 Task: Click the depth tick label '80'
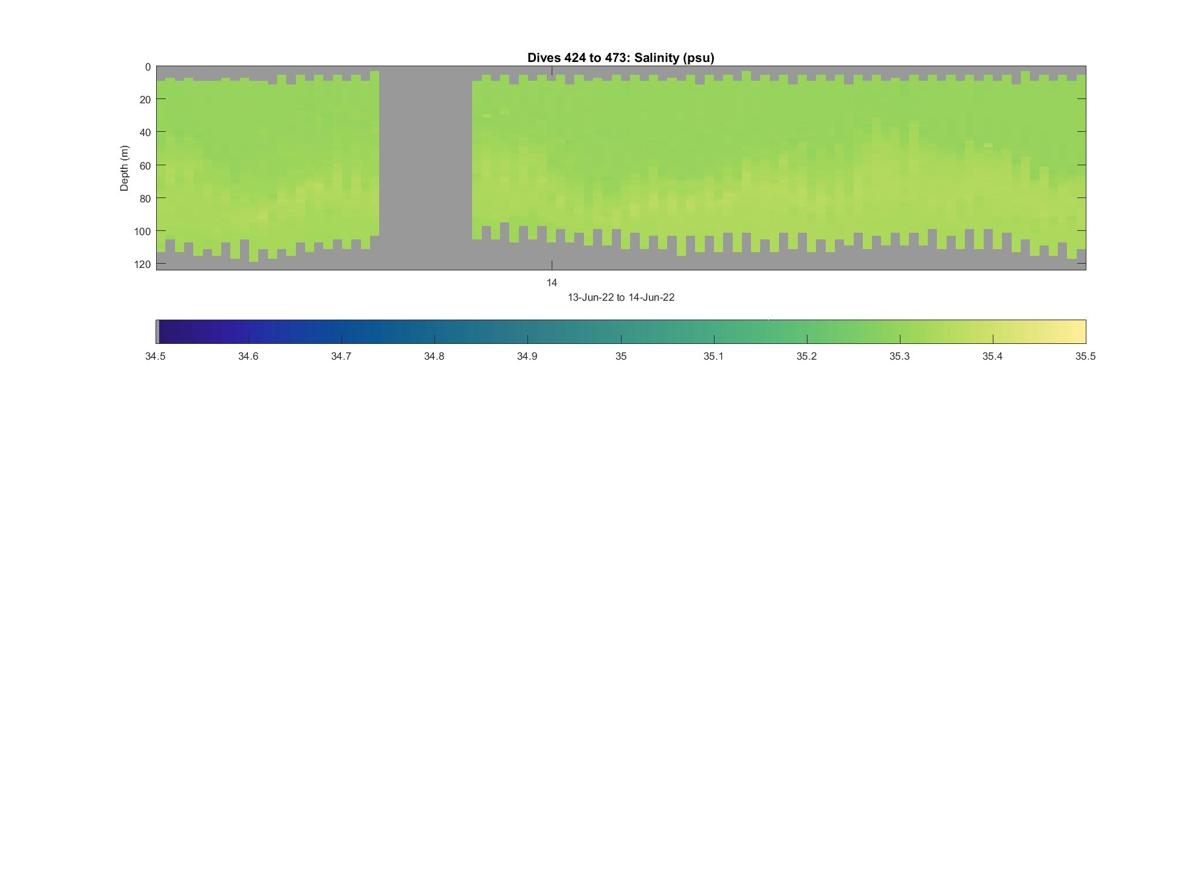[x=144, y=198]
